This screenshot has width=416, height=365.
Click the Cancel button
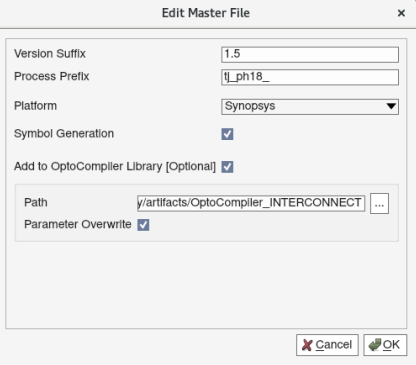click(327, 345)
